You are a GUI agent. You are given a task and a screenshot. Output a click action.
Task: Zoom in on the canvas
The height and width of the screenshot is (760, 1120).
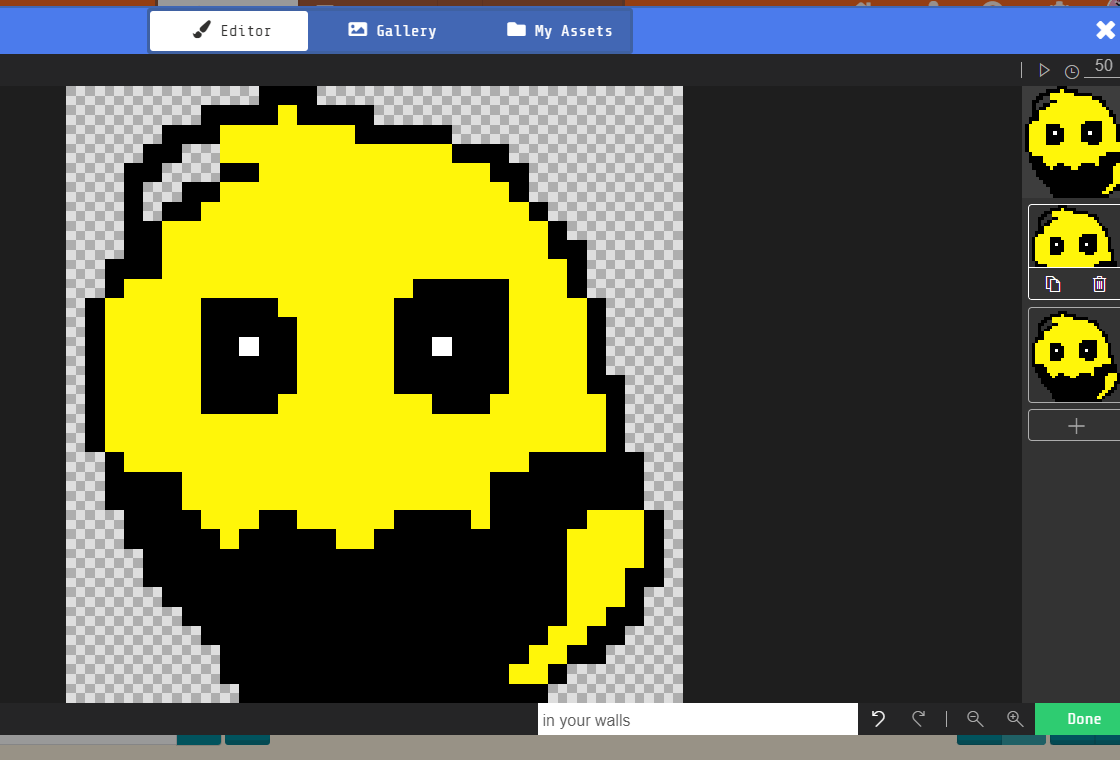1015,719
